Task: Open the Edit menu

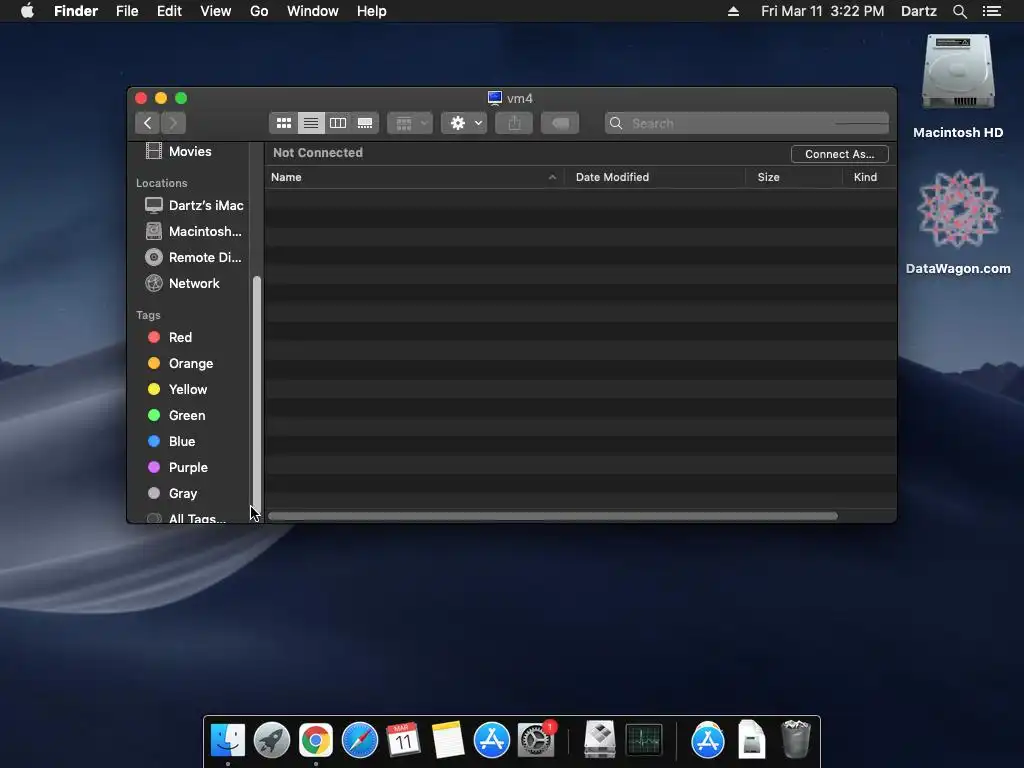Action: point(169,11)
